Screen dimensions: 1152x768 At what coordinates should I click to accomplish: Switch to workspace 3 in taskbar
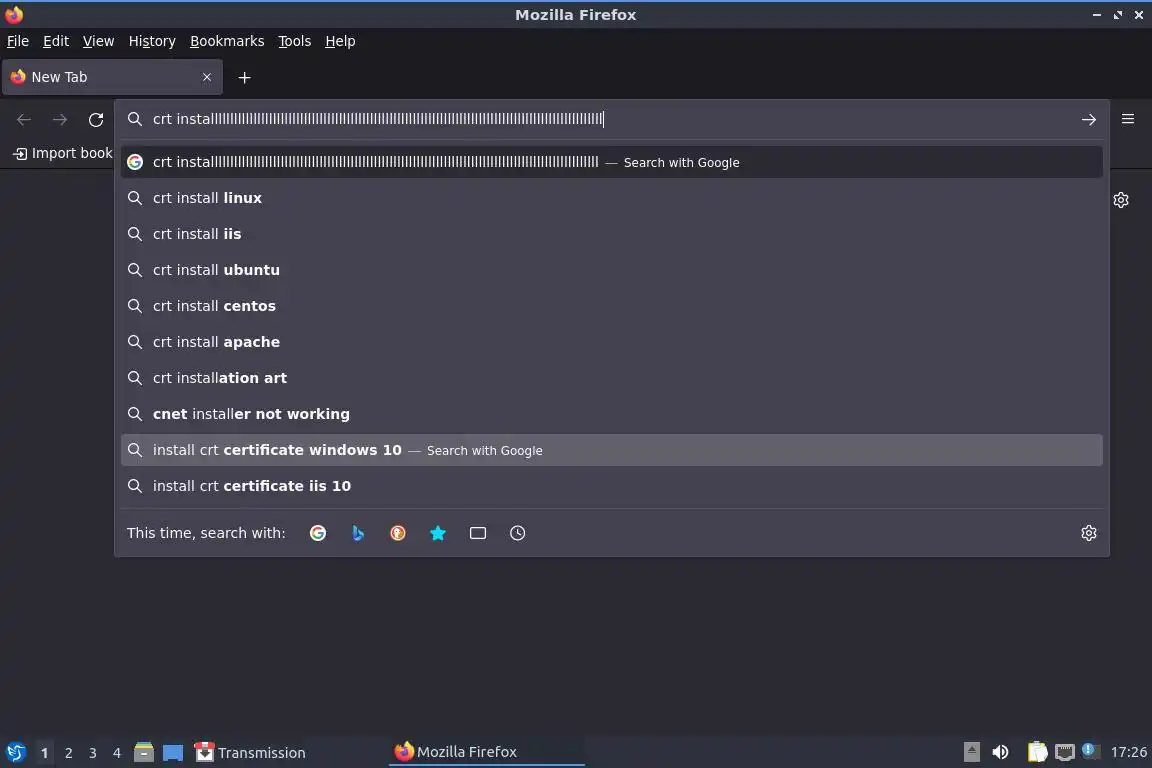(93, 753)
